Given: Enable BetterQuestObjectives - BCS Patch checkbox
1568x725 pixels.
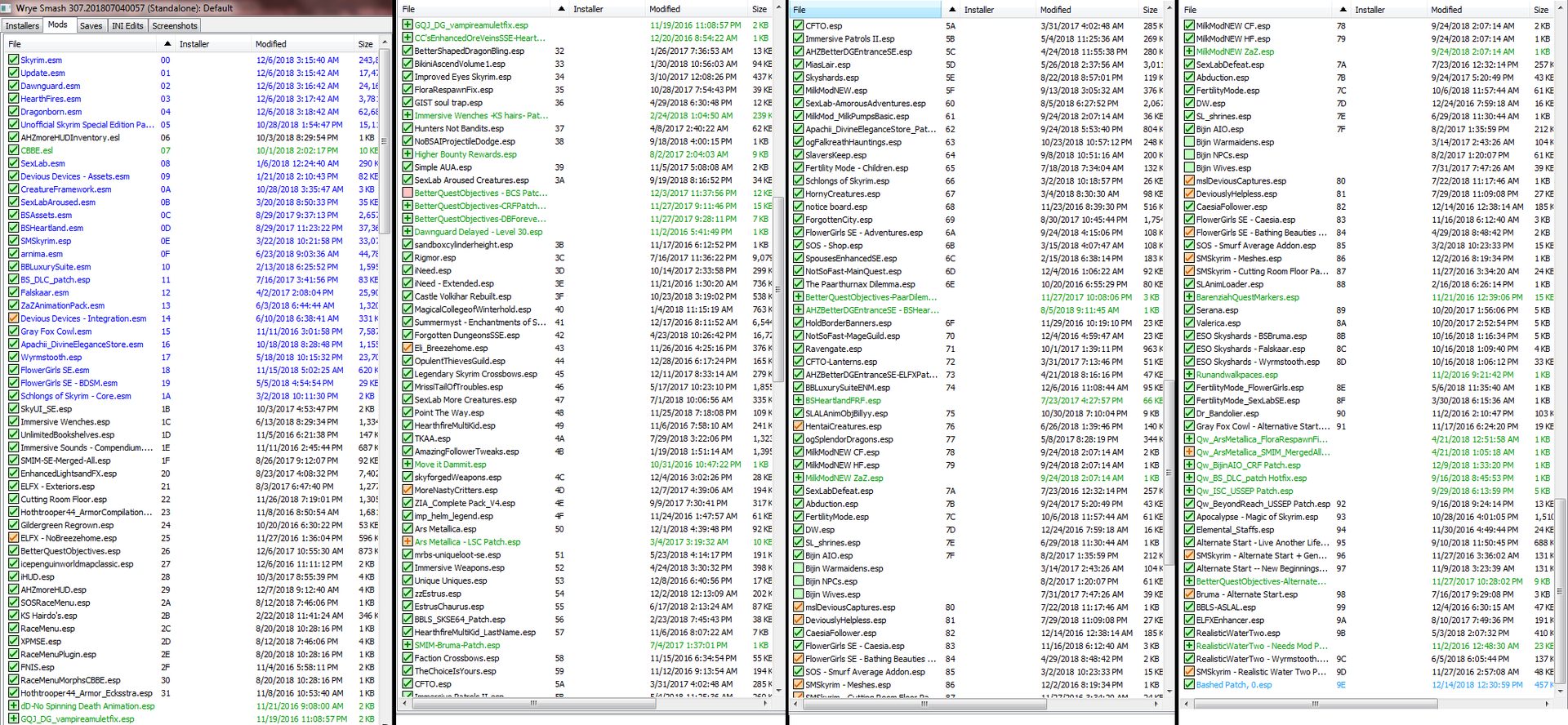Looking at the screenshot, I should point(408,193).
